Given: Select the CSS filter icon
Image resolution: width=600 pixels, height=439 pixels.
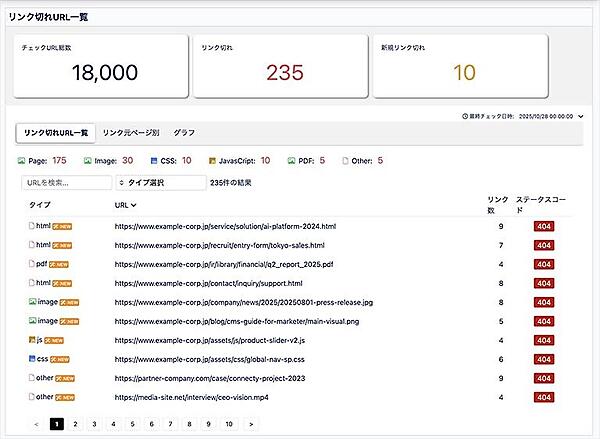Looking at the screenshot, I should pos(153,160).
